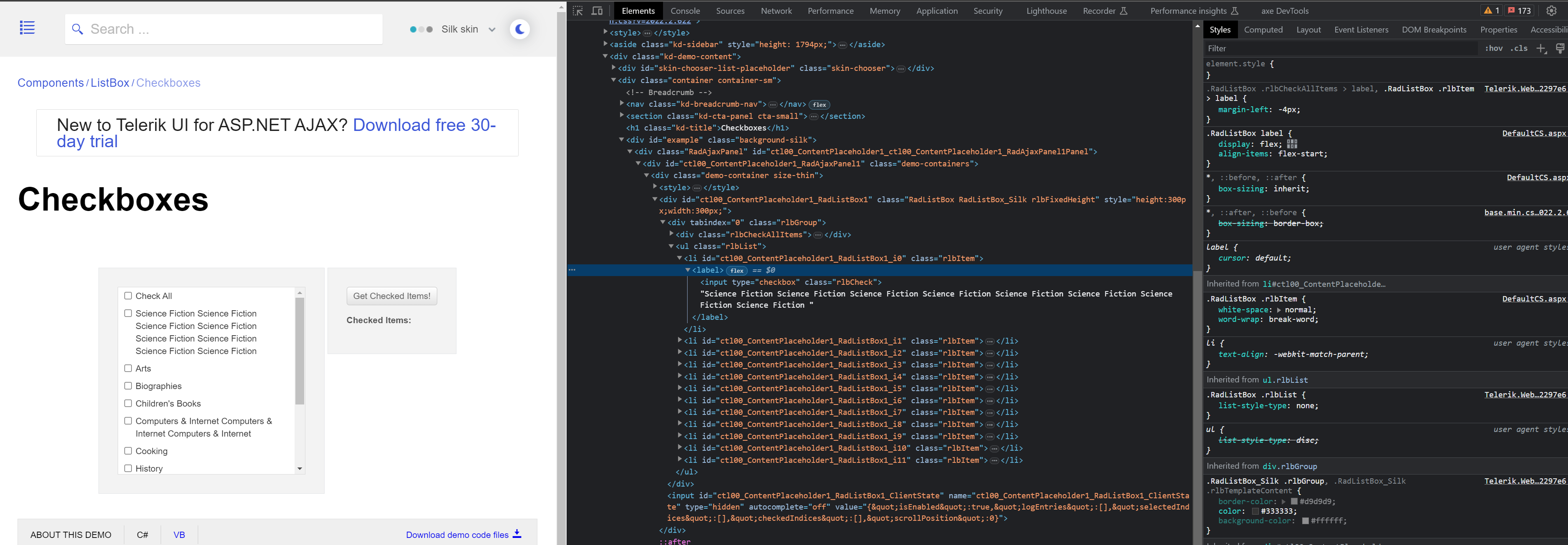This screenshot has width=1568, height=545.
Task: Activate the inspect element picker icon
Action: click(577, 11)
